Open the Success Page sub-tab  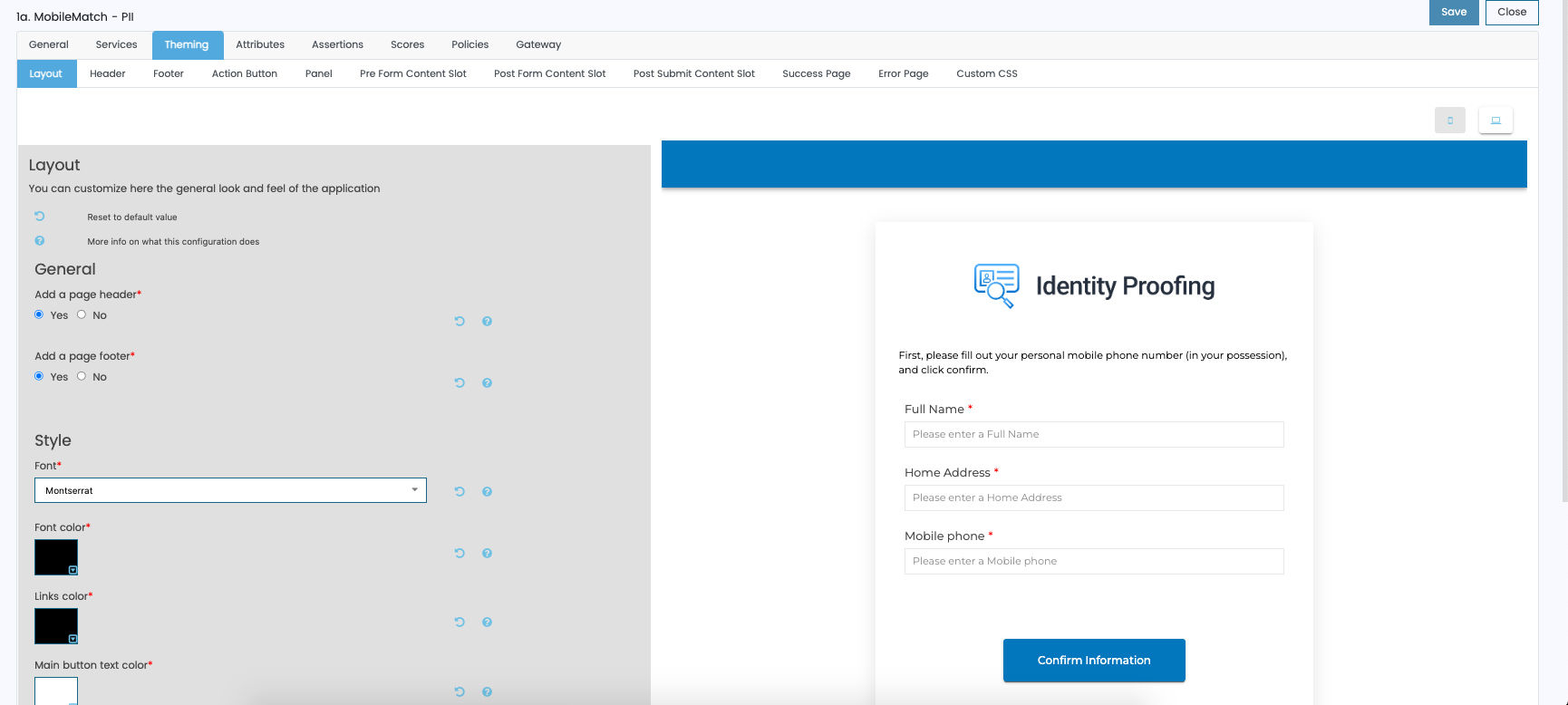[817, 73]
